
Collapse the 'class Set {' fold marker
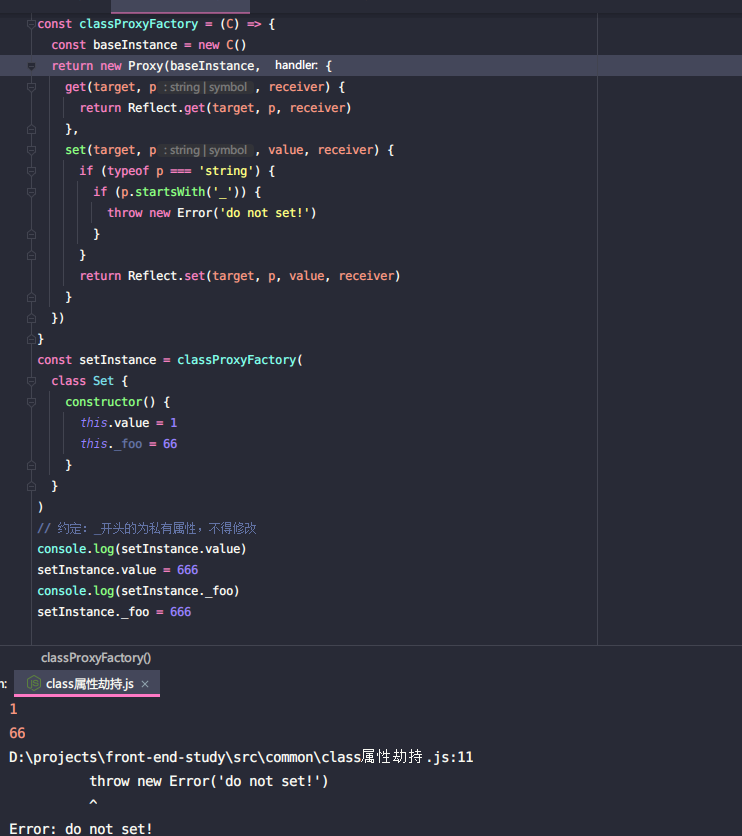31,381
